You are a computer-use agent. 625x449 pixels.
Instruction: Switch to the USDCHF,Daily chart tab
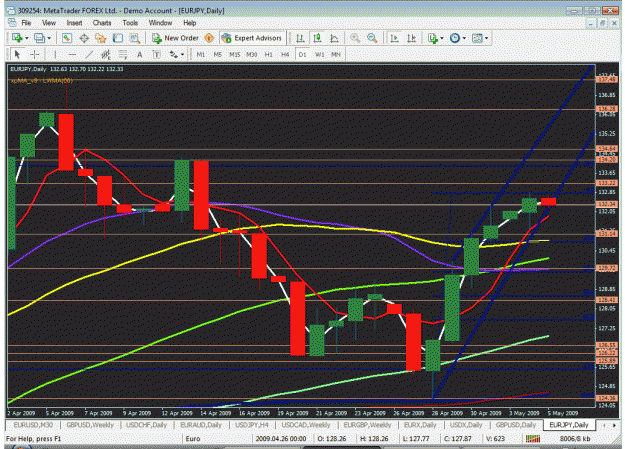tap(146, 425)
